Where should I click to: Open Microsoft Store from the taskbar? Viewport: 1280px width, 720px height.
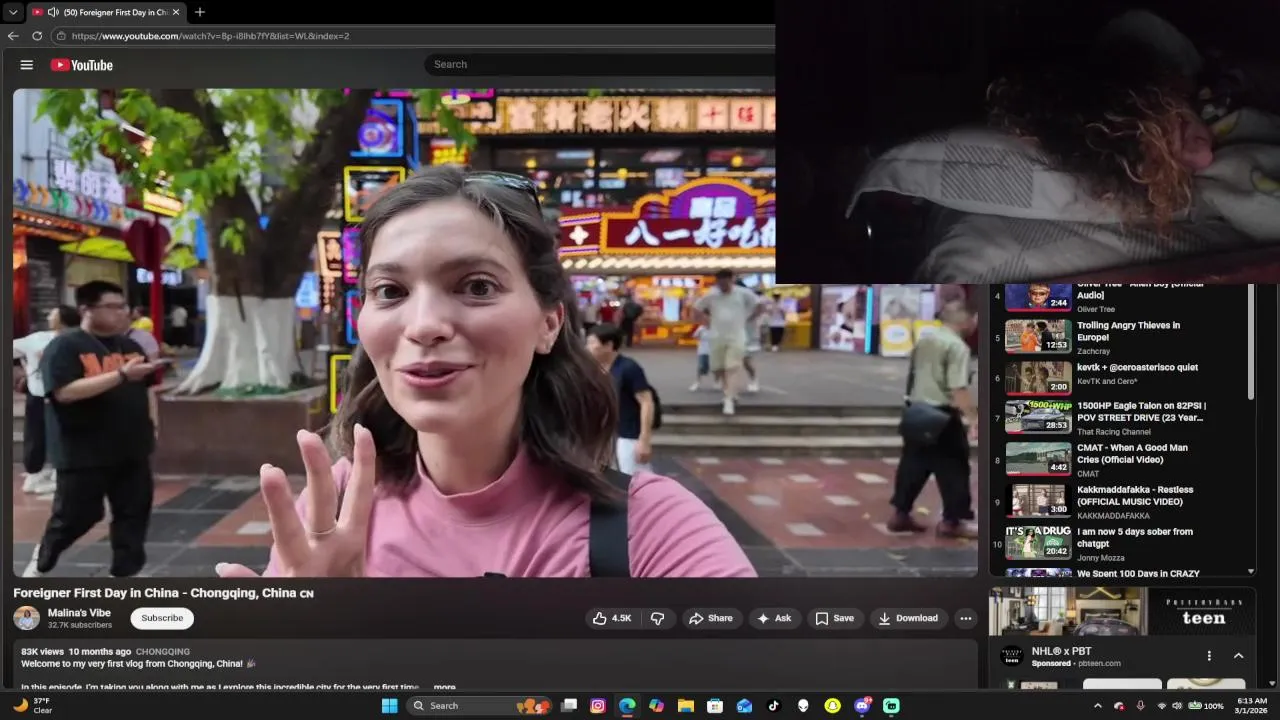[715, 705]
